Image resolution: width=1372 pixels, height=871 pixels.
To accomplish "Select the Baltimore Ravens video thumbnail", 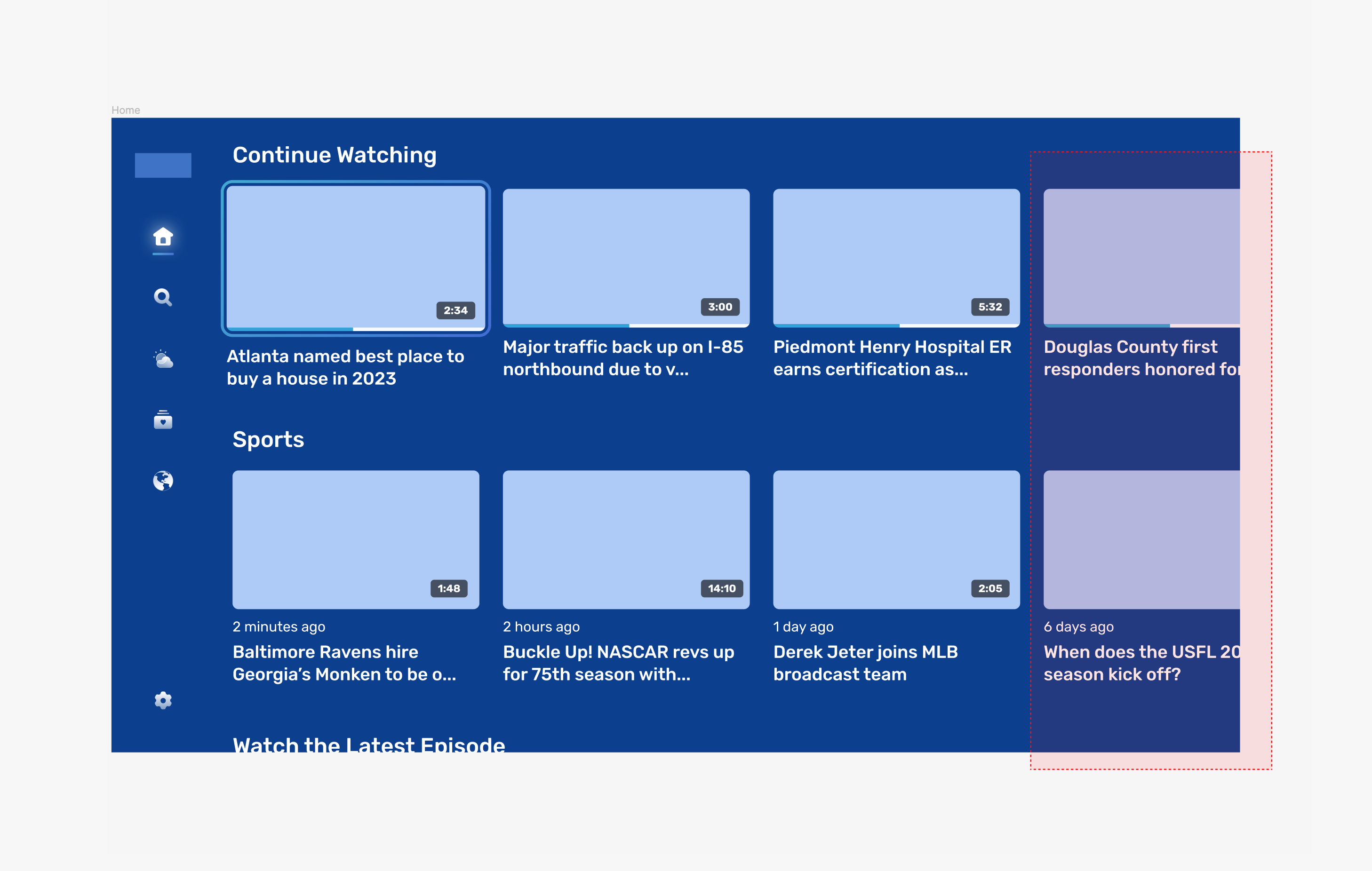I will [x=356, y=539].
